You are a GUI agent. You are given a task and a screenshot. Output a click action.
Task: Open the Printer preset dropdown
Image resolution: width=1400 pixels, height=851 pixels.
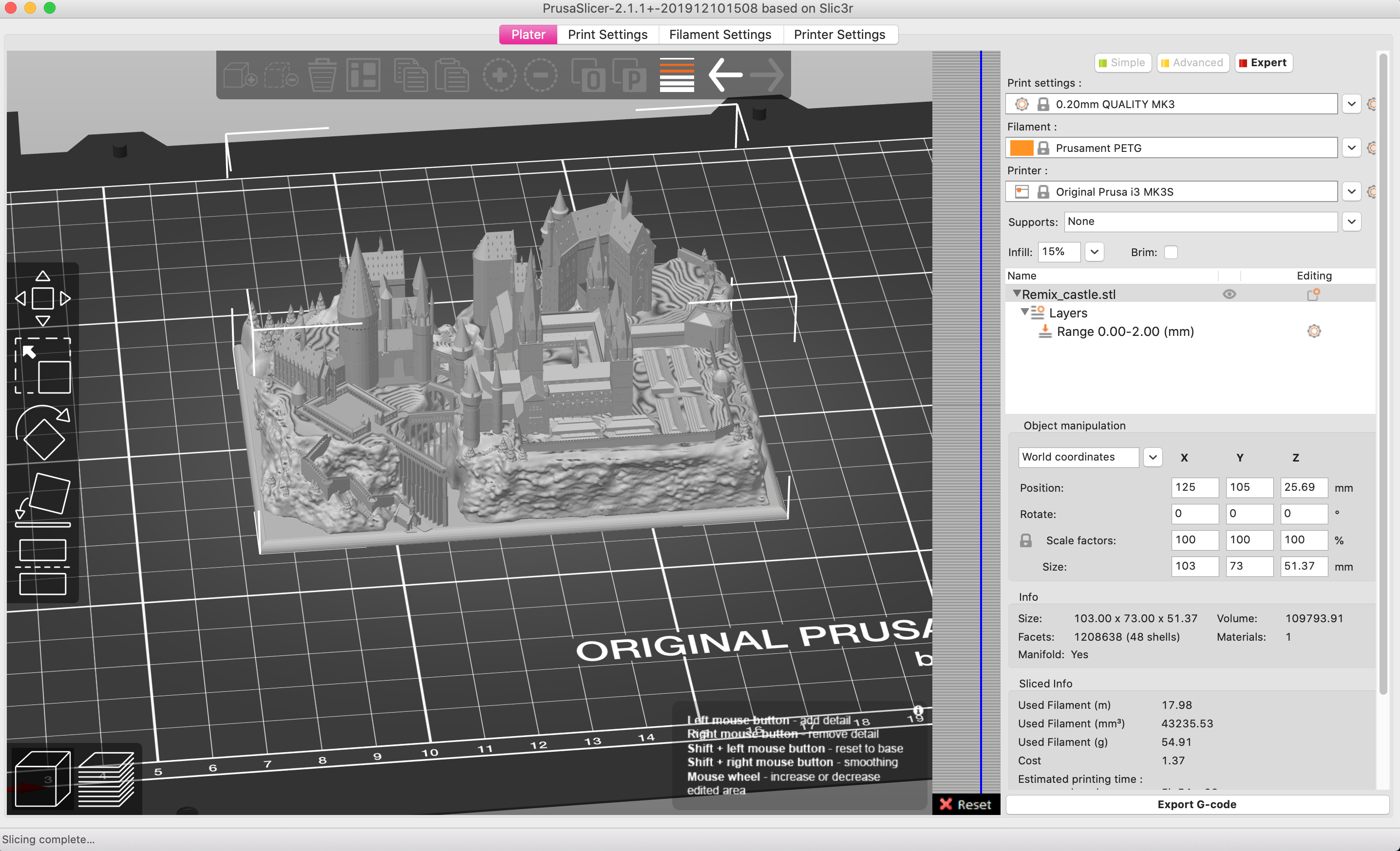tap(1351, 192)
